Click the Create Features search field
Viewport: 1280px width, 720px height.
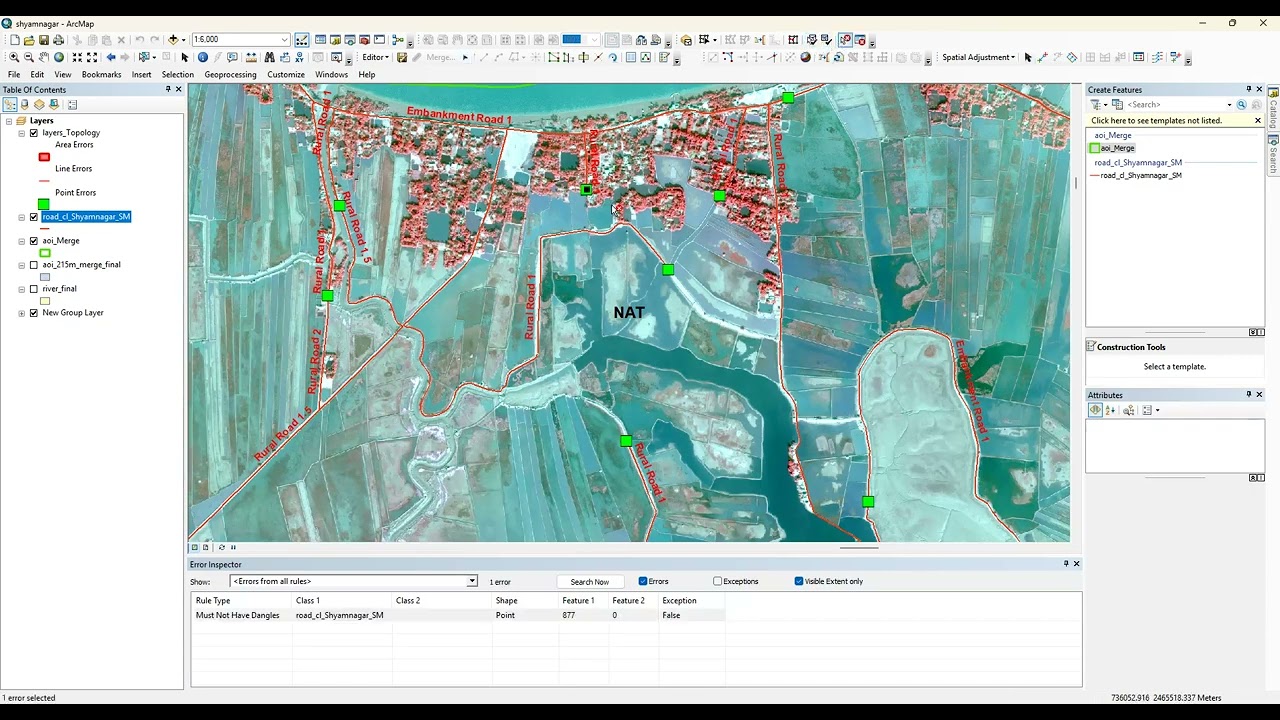click(x=1175, y=105)
